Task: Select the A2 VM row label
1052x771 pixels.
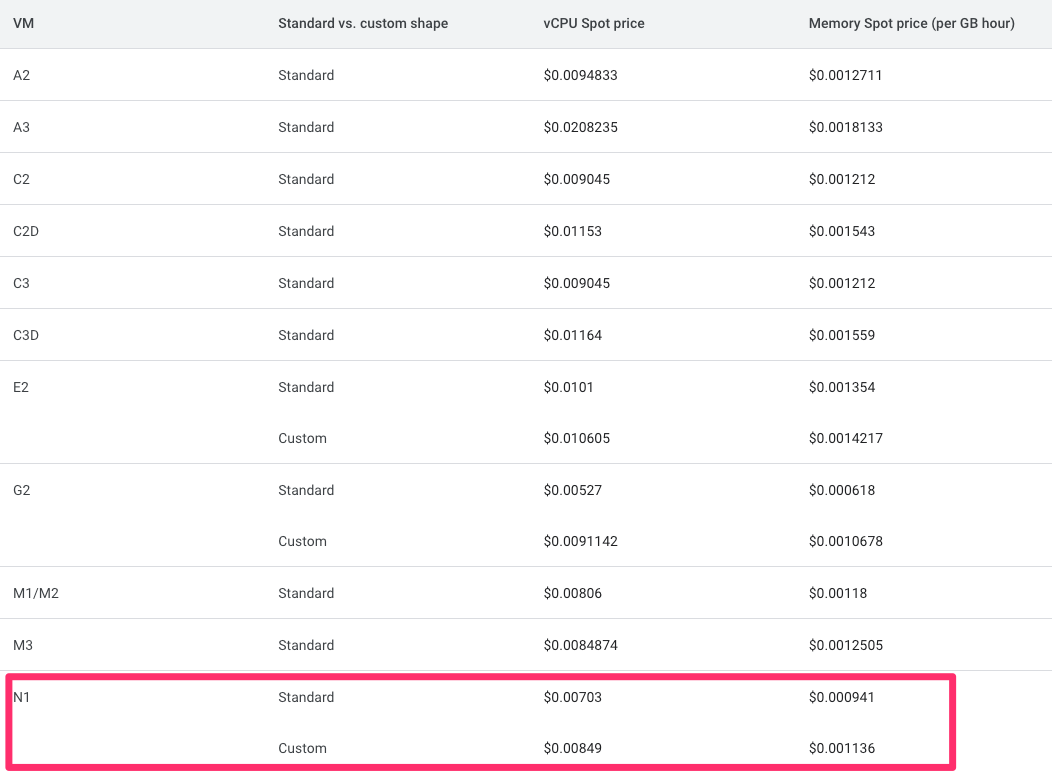Action: pos(22,75)
